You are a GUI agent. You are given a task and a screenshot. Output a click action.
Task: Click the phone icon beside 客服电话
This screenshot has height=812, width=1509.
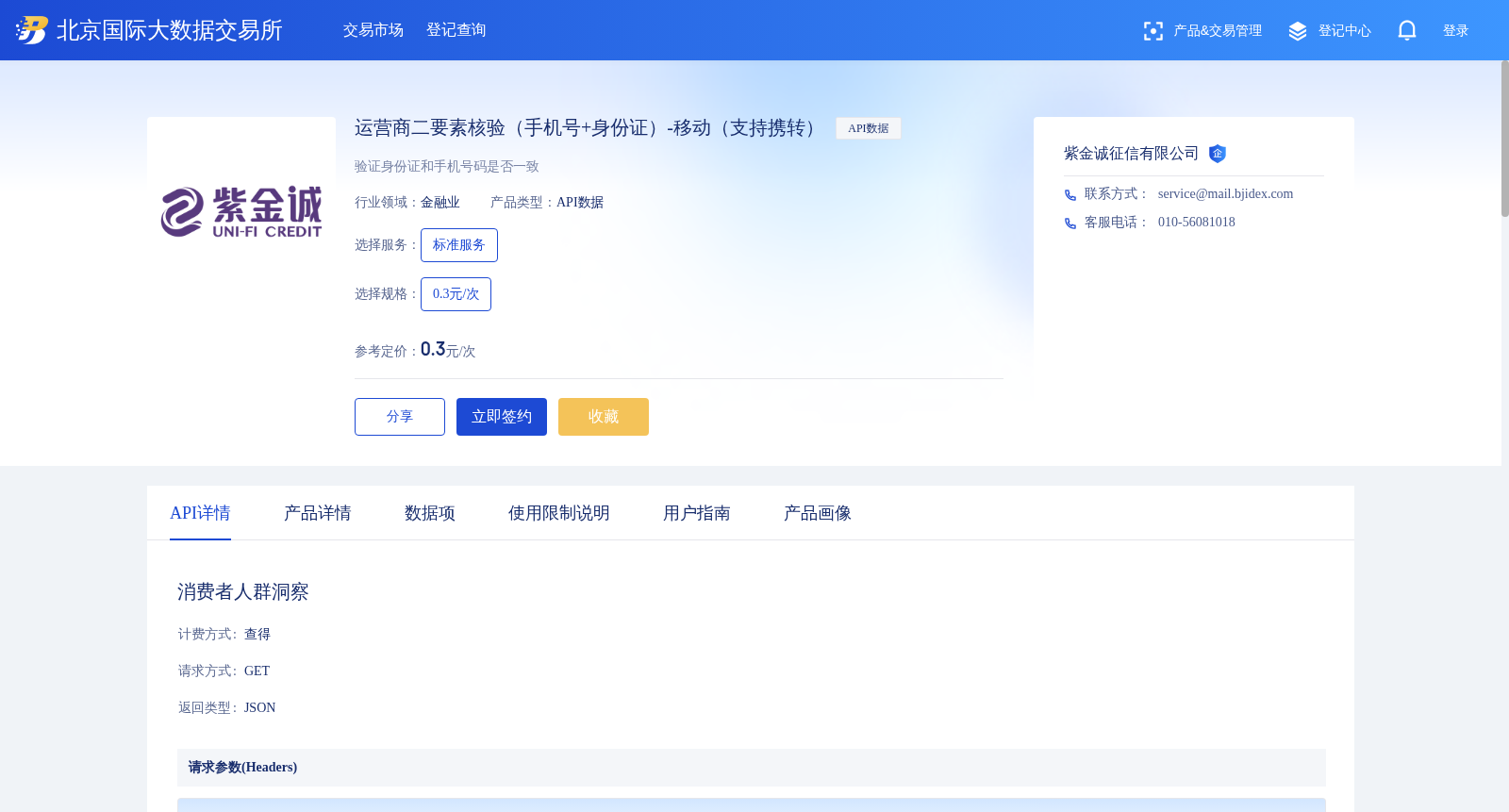coord(1070,224)
